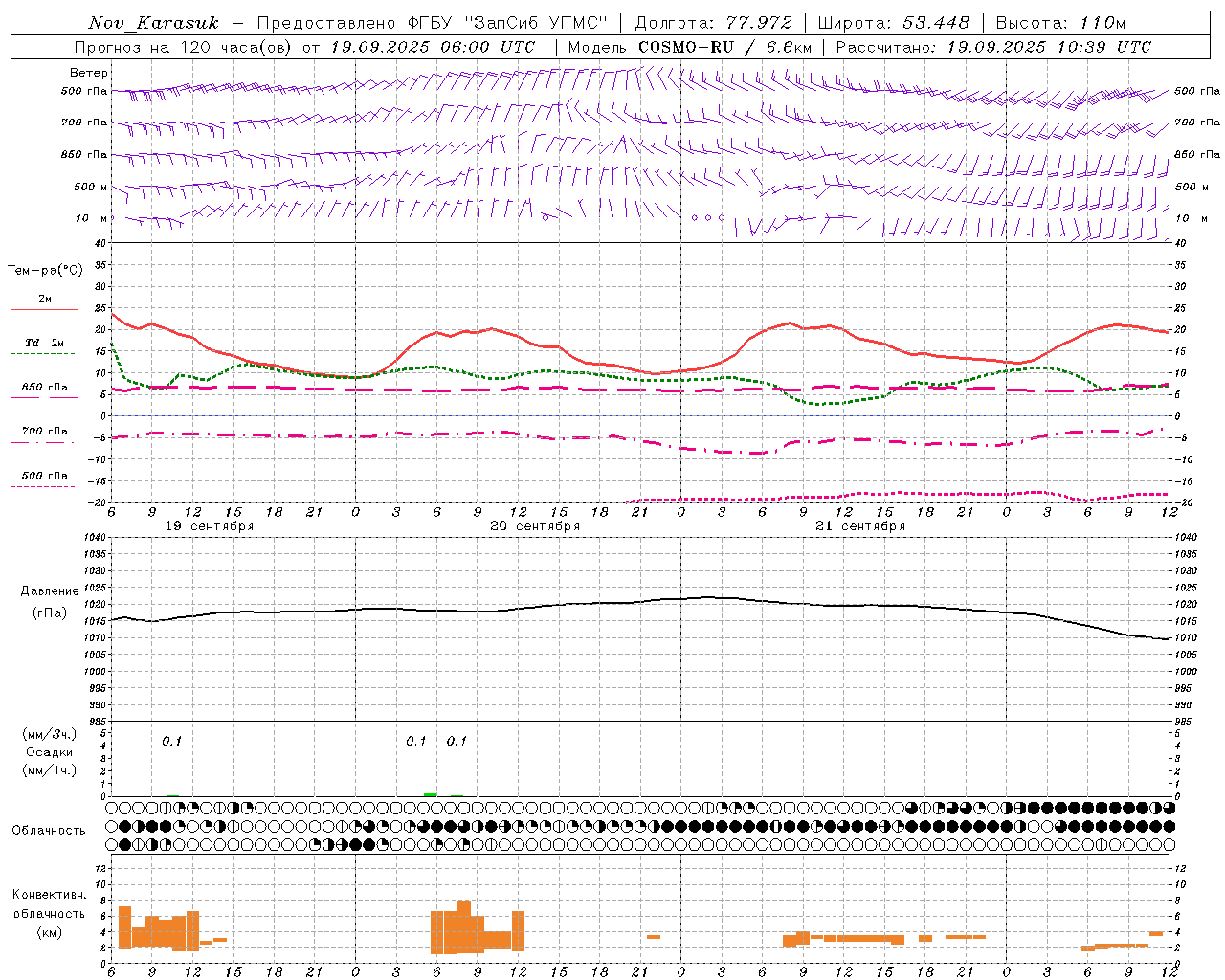Select the 'Высота: 110м' elevation label
1225x980 pixels.
[x=1060, y=23]
